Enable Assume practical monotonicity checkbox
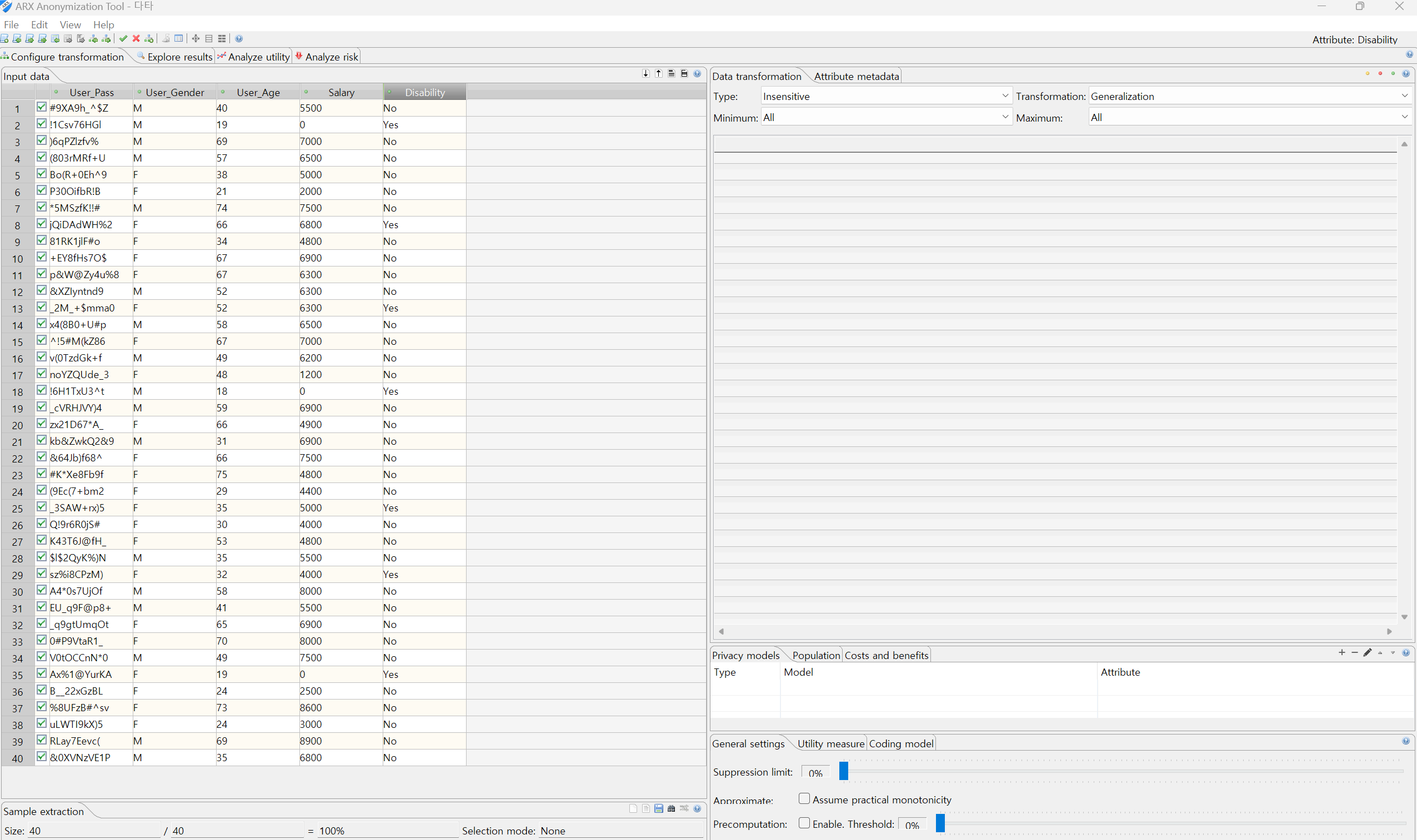The image size is (1417, 840). [804, 799]
